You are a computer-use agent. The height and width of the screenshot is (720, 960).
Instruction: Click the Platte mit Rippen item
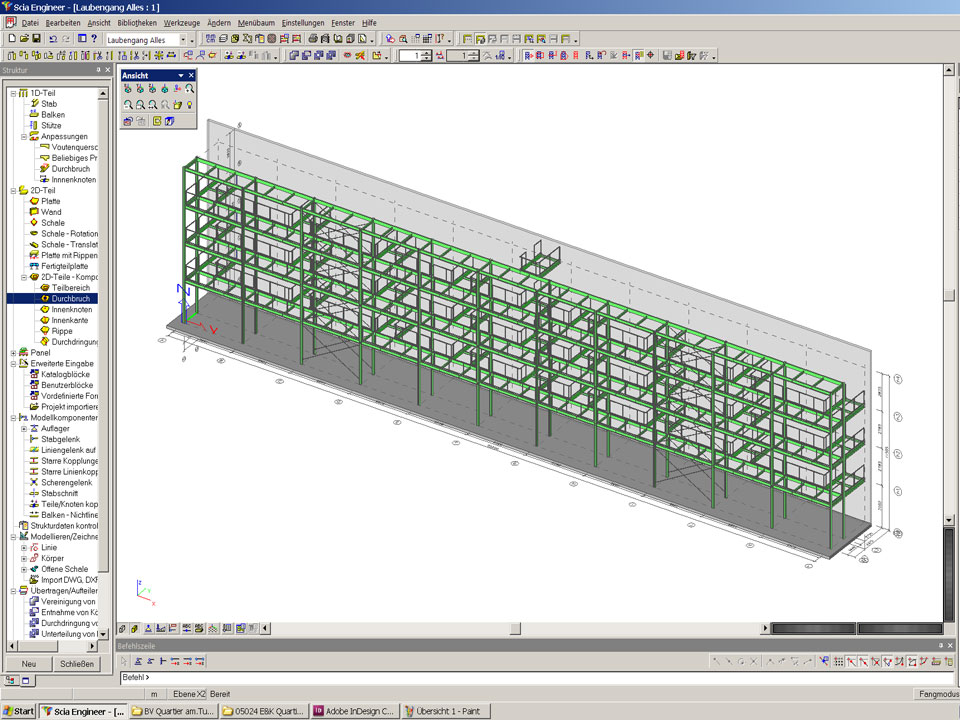pos(69,255)
